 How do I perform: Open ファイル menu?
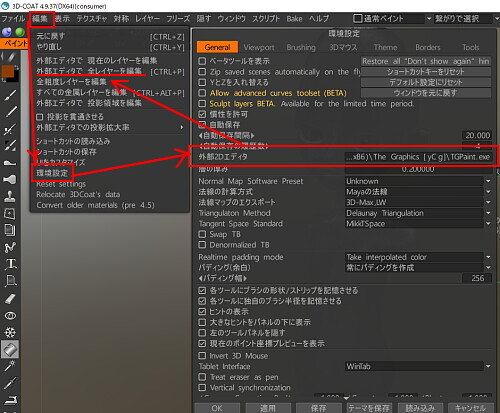point(13,19)
